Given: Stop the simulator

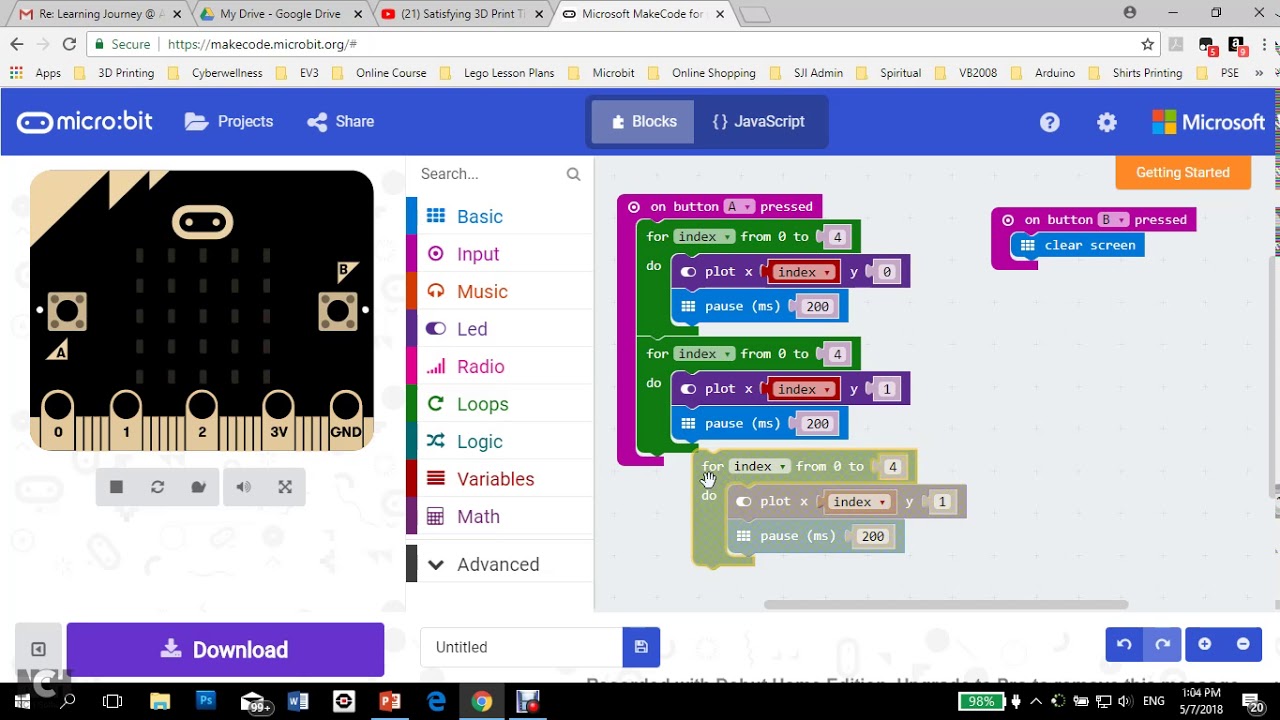Looking at the screenshot, I should tap(116, 487).
